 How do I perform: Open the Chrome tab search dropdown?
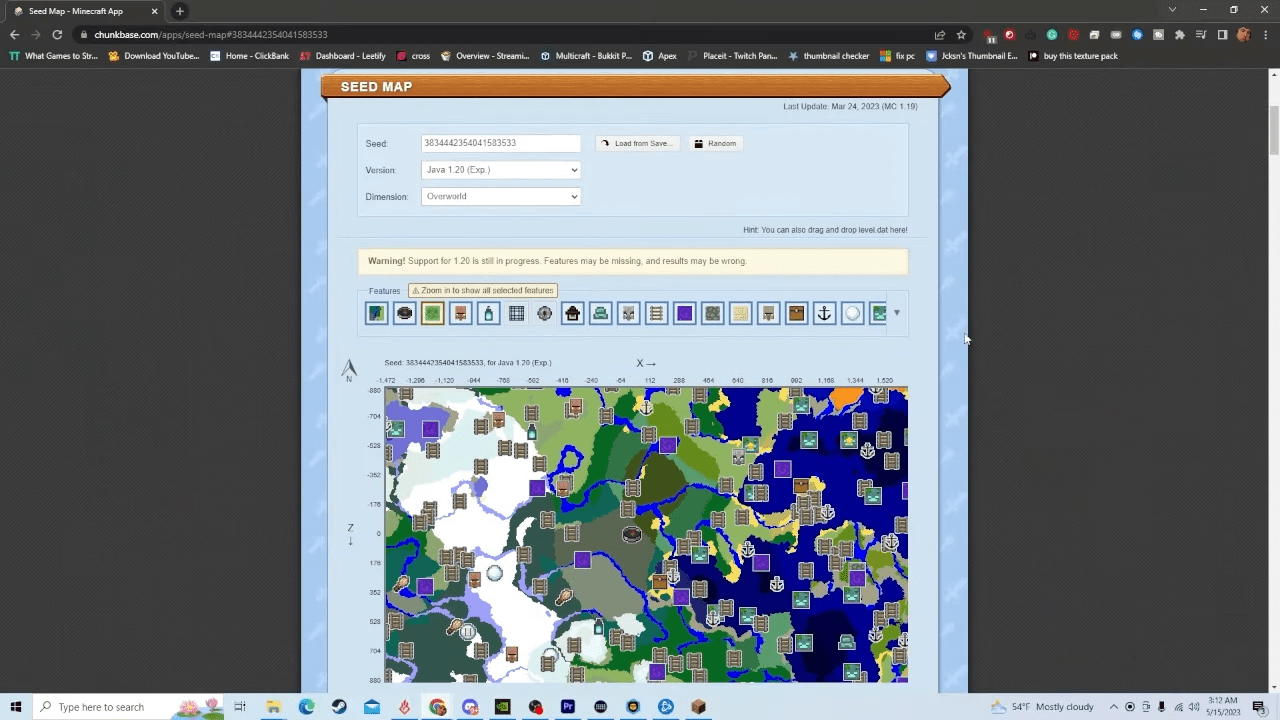click(x=1172, y=10)
